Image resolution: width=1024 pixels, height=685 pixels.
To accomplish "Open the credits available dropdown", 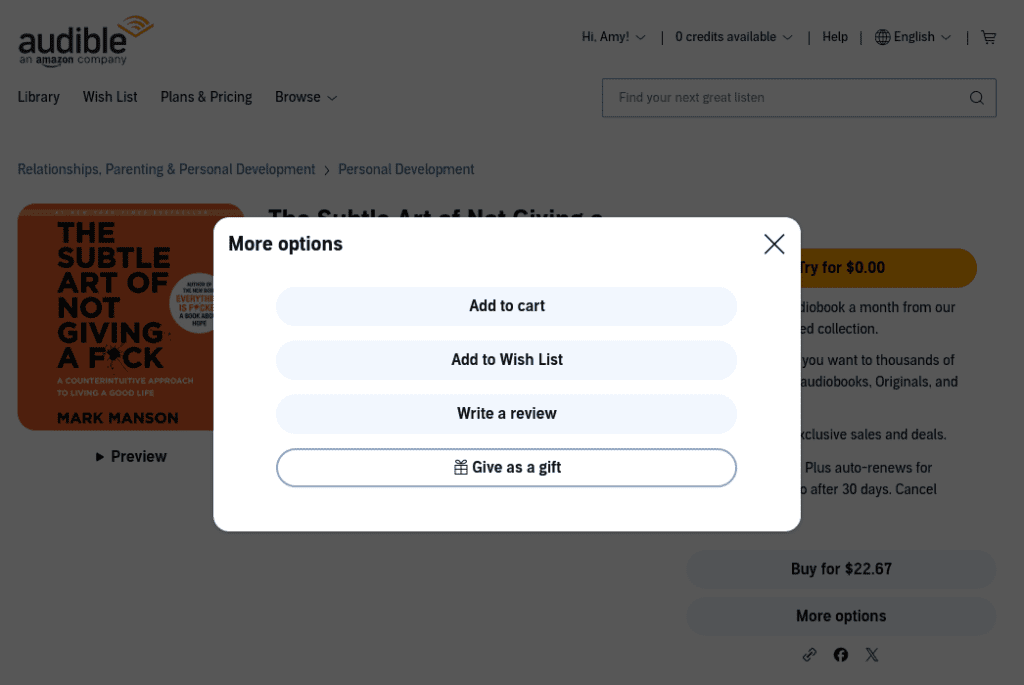I will point(733,37).
